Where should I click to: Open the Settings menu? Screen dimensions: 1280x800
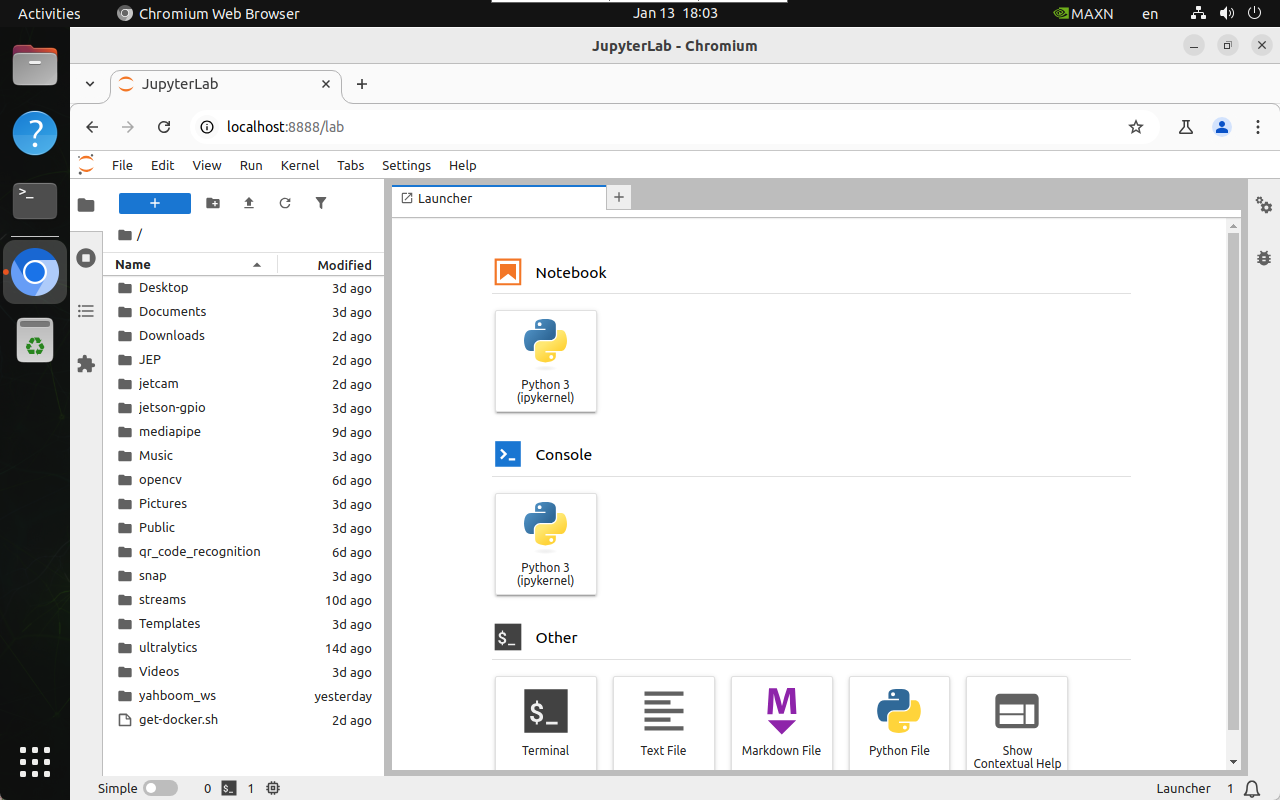click(406, 165)
